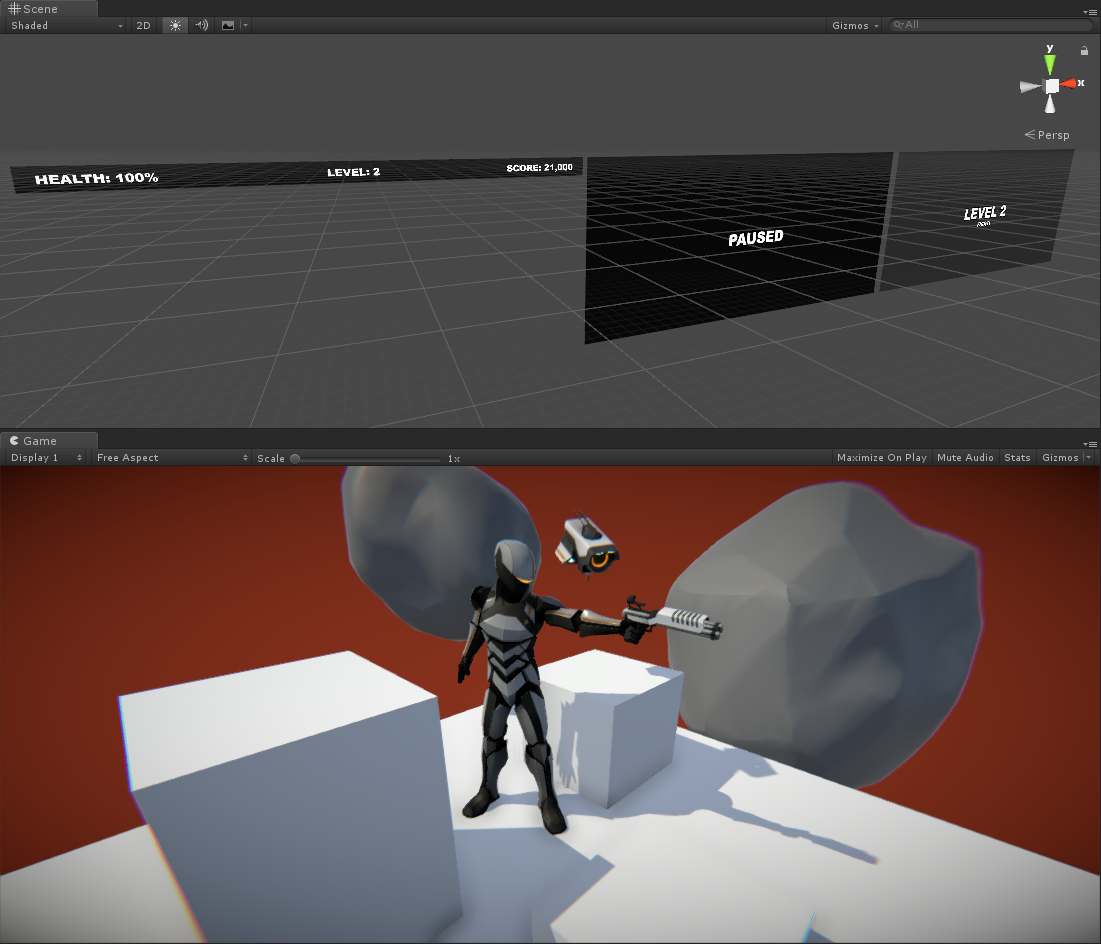Open the Free Aspect dropdown
The height and width of the screenshot is (944, 1101).
point(171,457)
